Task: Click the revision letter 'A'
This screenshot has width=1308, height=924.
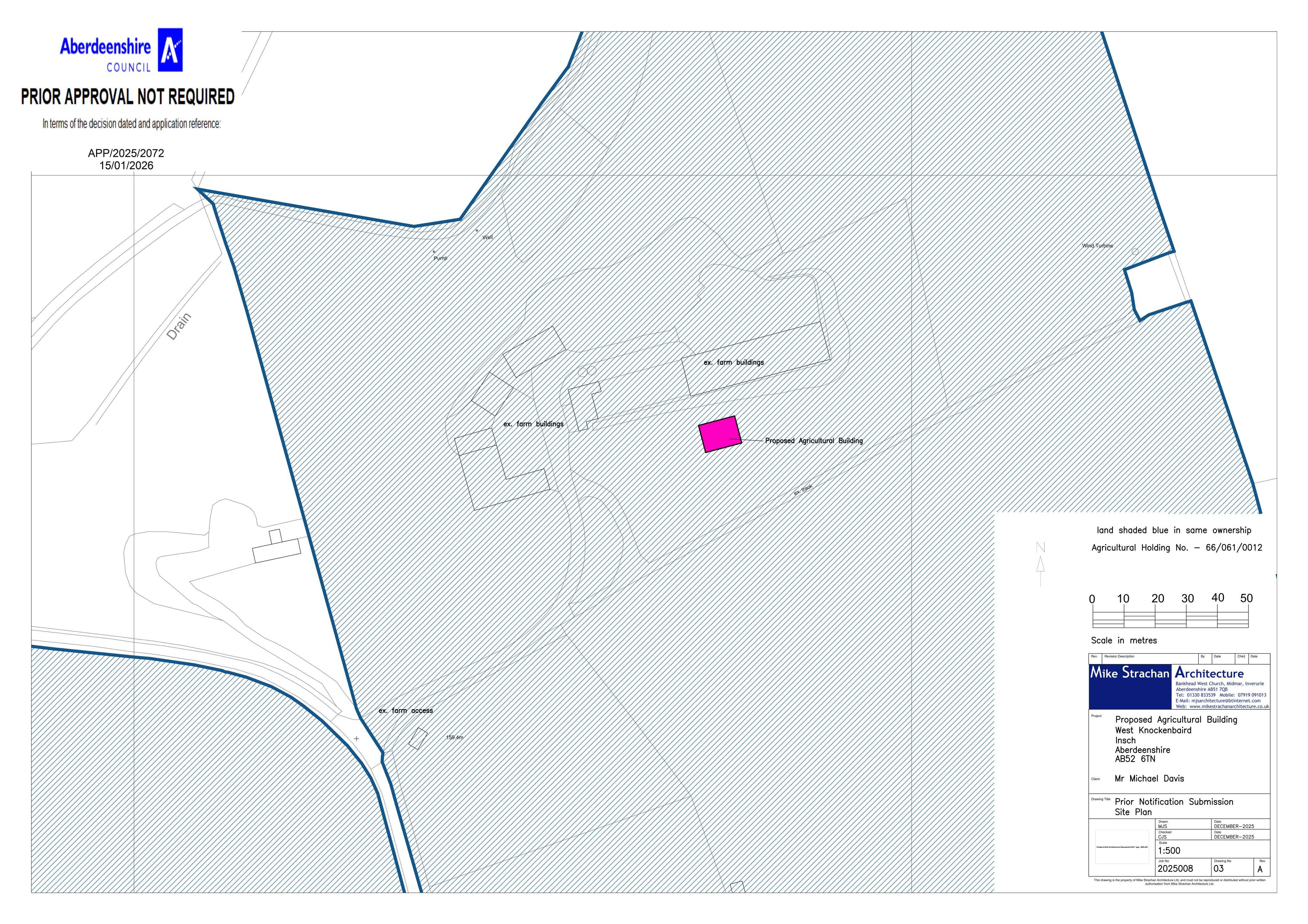Action: 1260,869
